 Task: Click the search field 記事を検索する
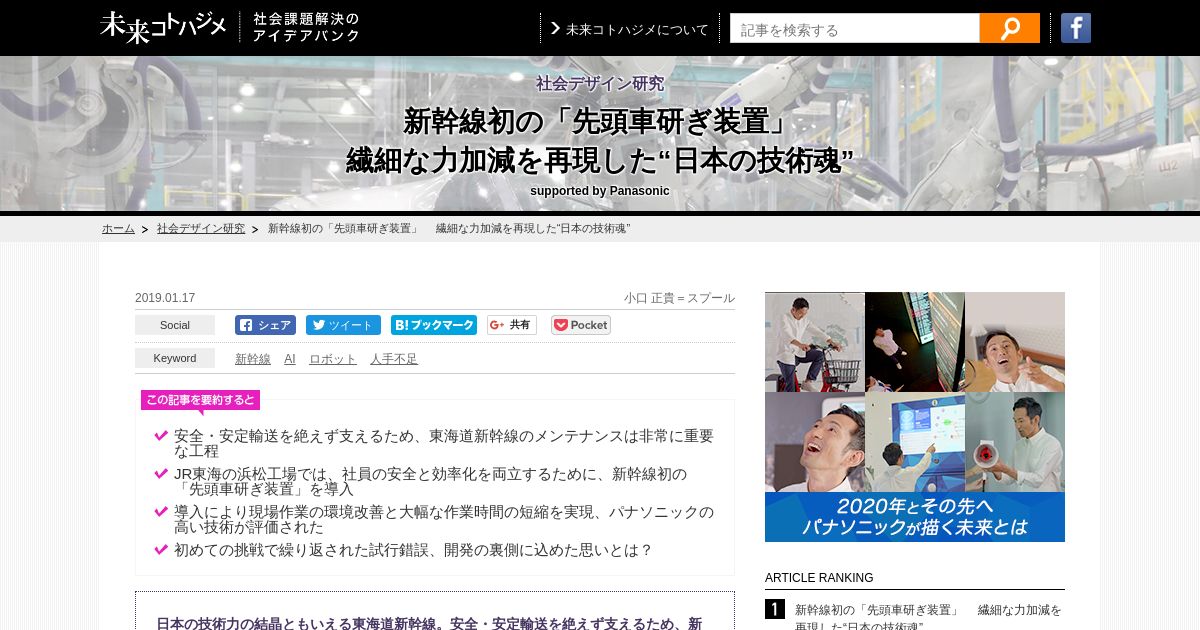pos(855,28)
